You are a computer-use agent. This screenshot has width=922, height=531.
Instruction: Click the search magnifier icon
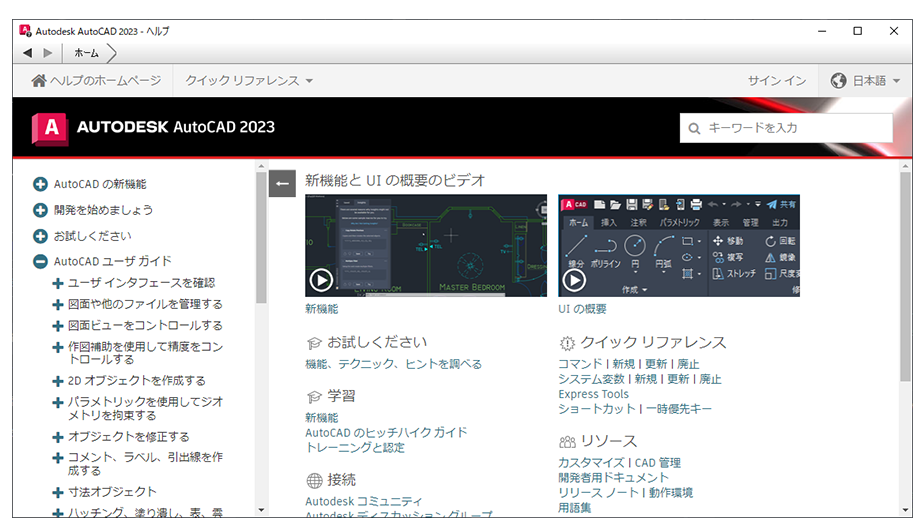click(694, 128)
